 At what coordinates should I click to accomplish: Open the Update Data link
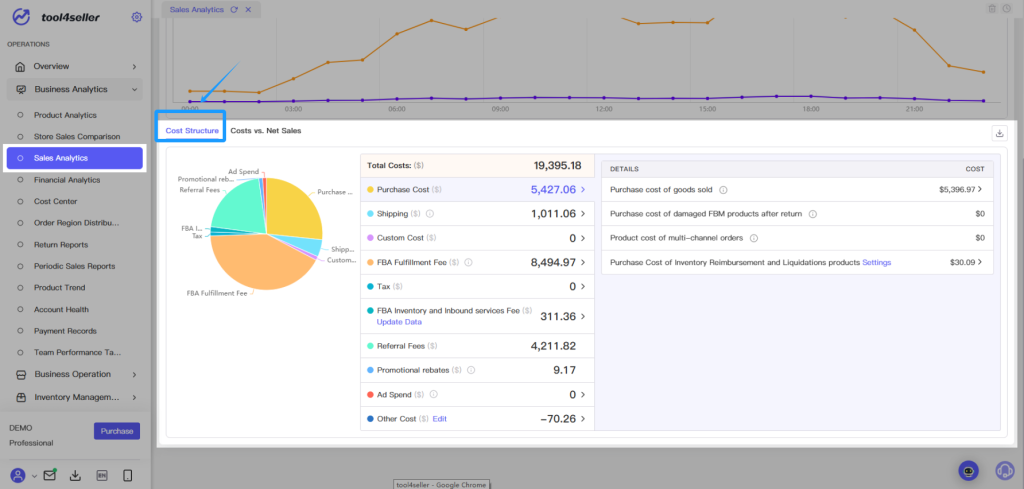point(399,322)
